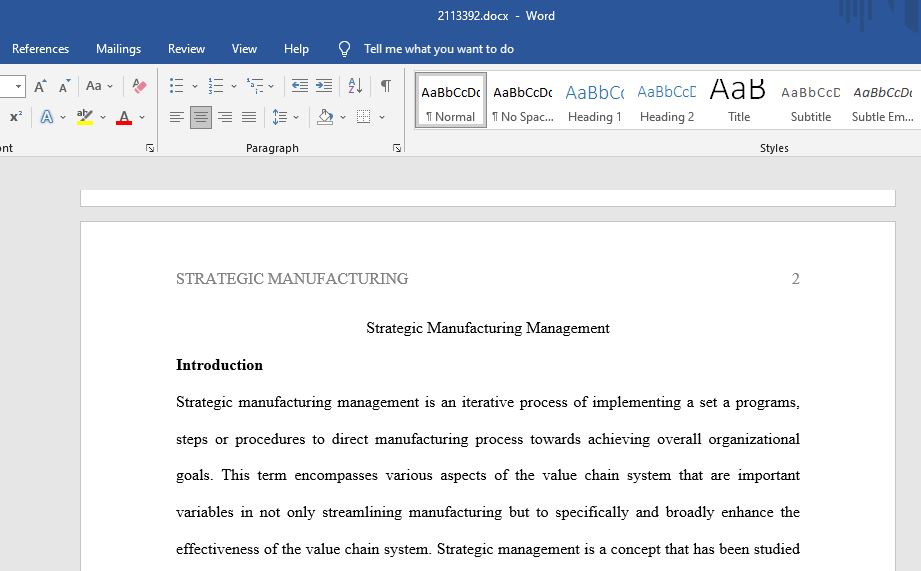Align text to the right
The image size is (921, 571).
pyautogui.click(x=225, y=117)
